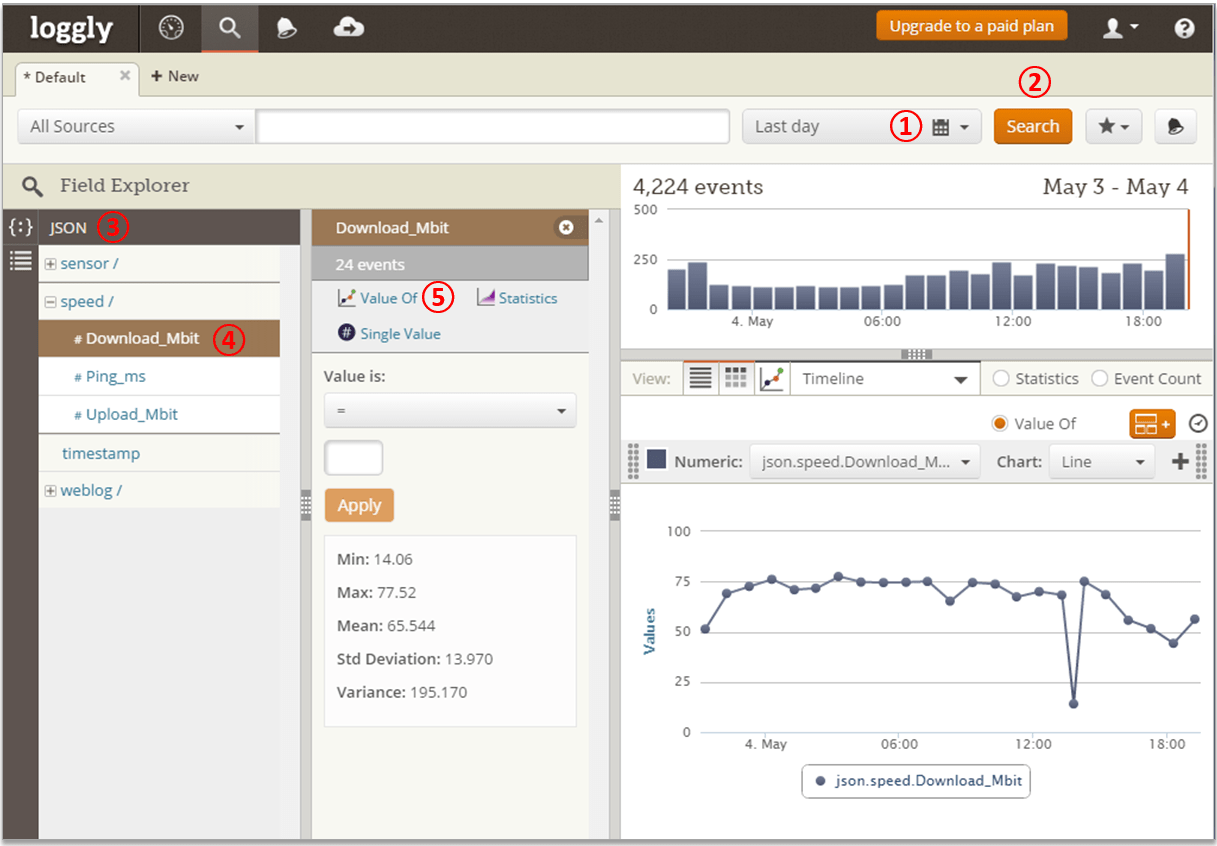Image resolution: width=1217 pixels, height=846 pixels.
Task: Open the Chart type Line dropdown
Action: tap(1102, 462)
